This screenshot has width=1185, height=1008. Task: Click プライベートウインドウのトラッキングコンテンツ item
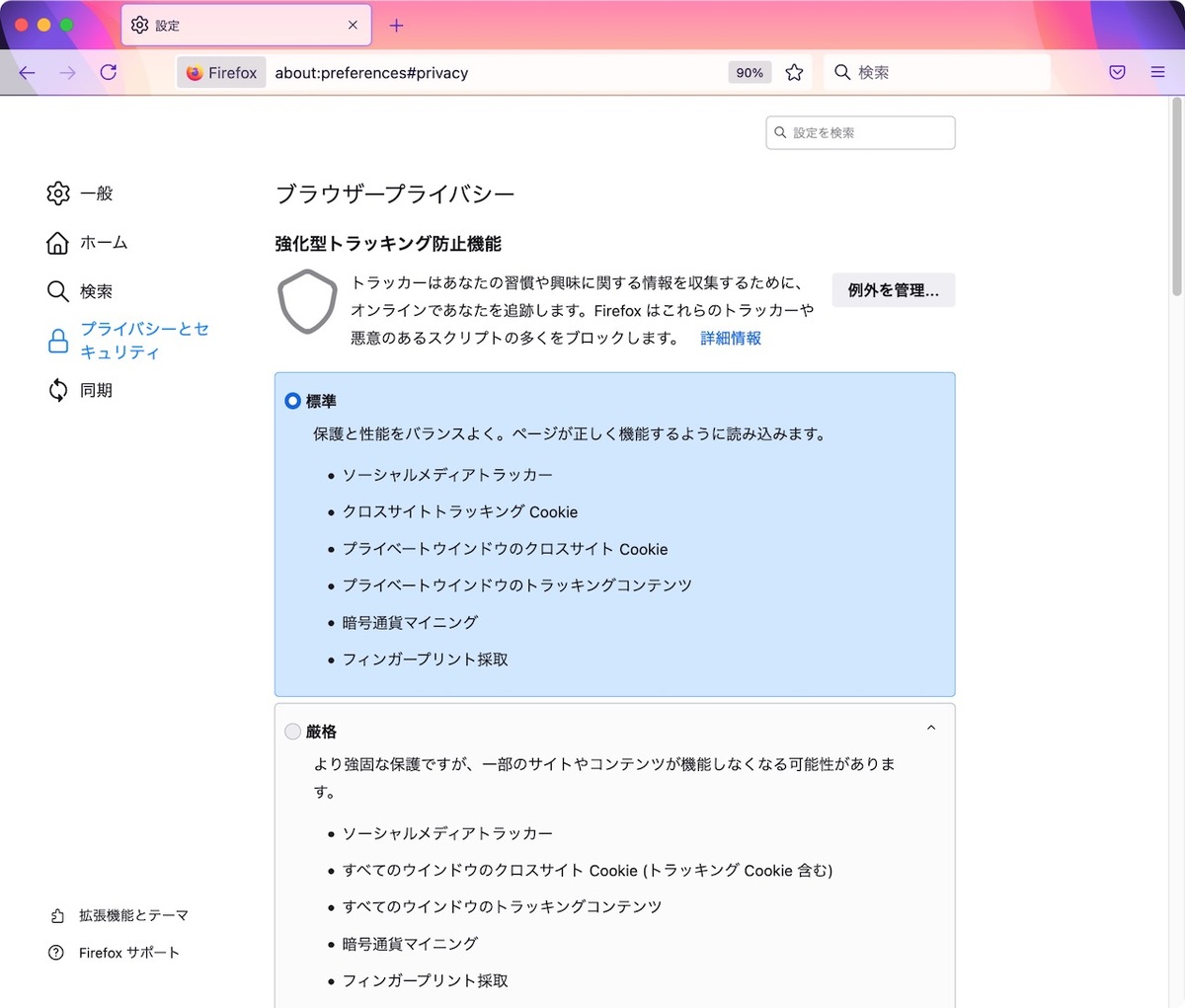pyautogui.click(x=516, y=585)
